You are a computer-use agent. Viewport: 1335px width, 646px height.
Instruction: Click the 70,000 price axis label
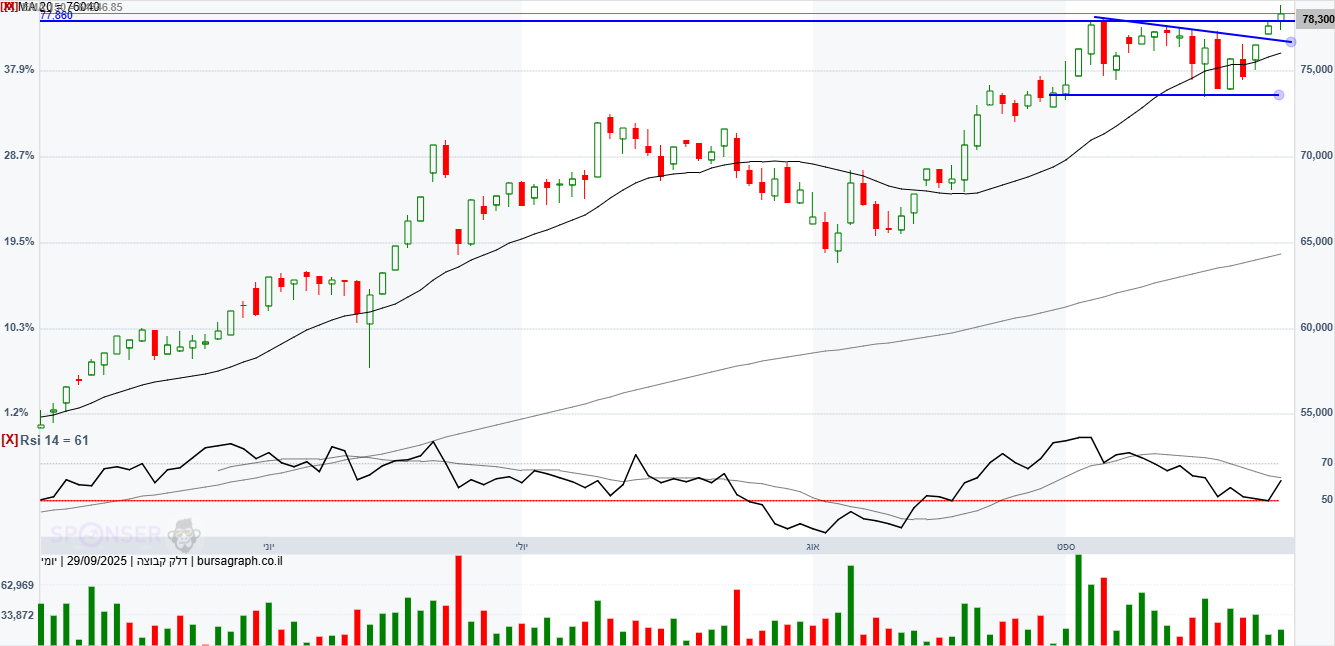tap(1317, 156)
